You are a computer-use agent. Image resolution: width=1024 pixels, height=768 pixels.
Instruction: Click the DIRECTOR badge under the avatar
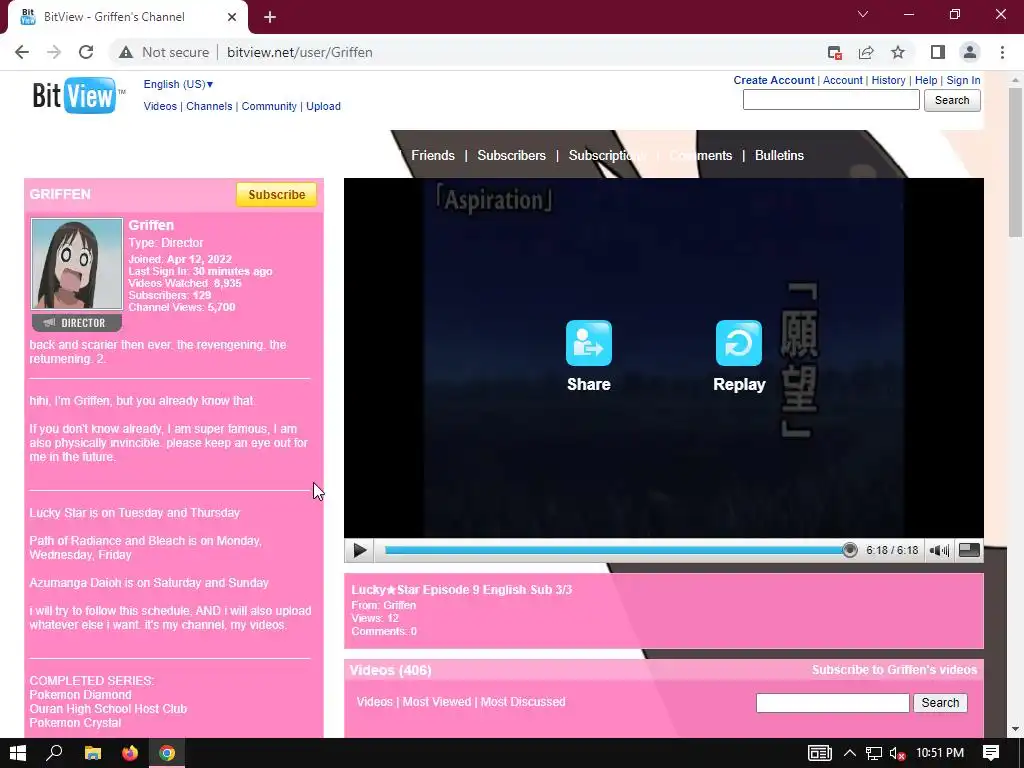77,323
